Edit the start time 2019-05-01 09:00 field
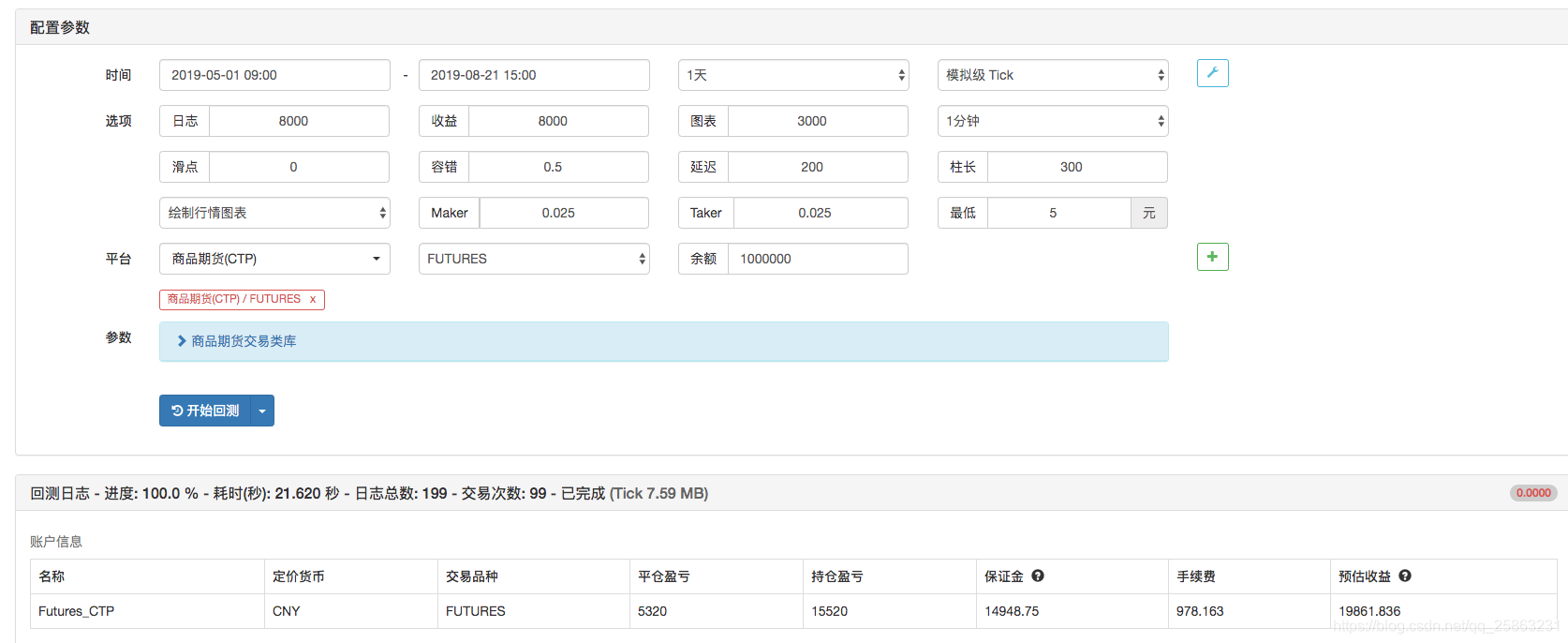This screenshot has width=1568, height=643. coord(274,75)
